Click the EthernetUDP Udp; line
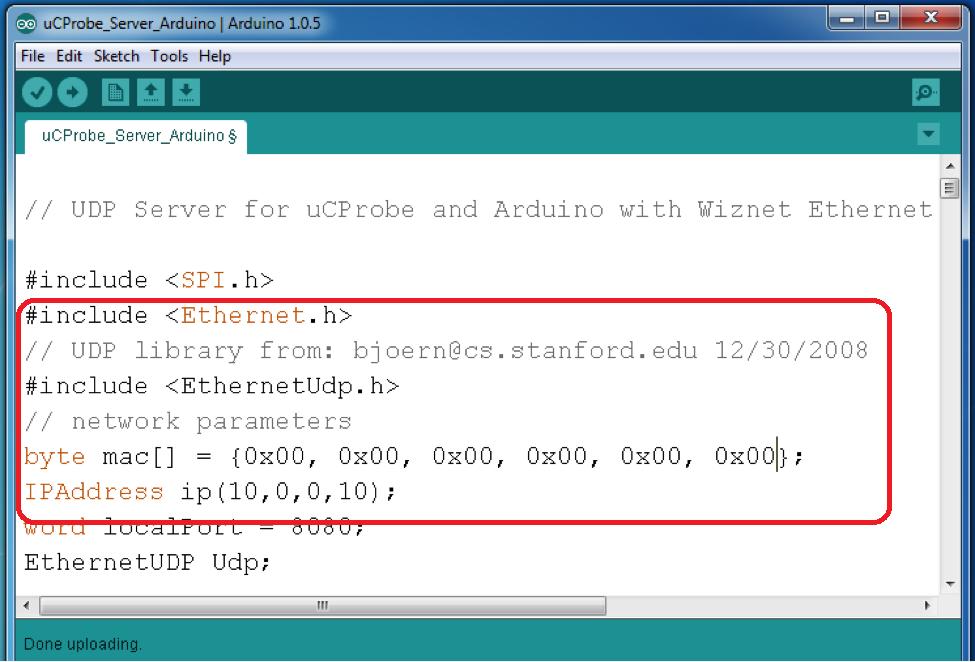 coord(147,563)
